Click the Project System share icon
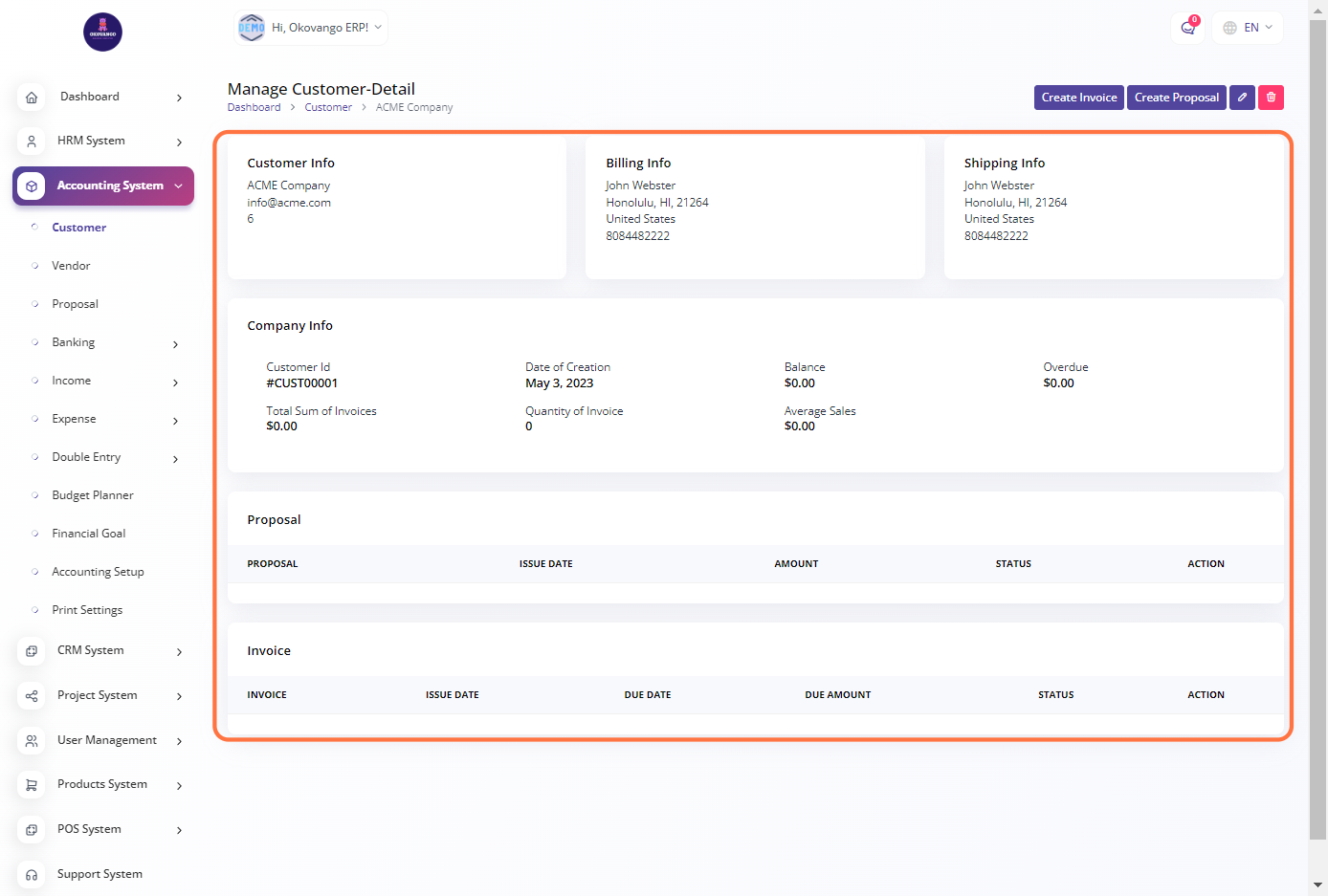Viewport: 1328px width, 896px height. [32, 696]
